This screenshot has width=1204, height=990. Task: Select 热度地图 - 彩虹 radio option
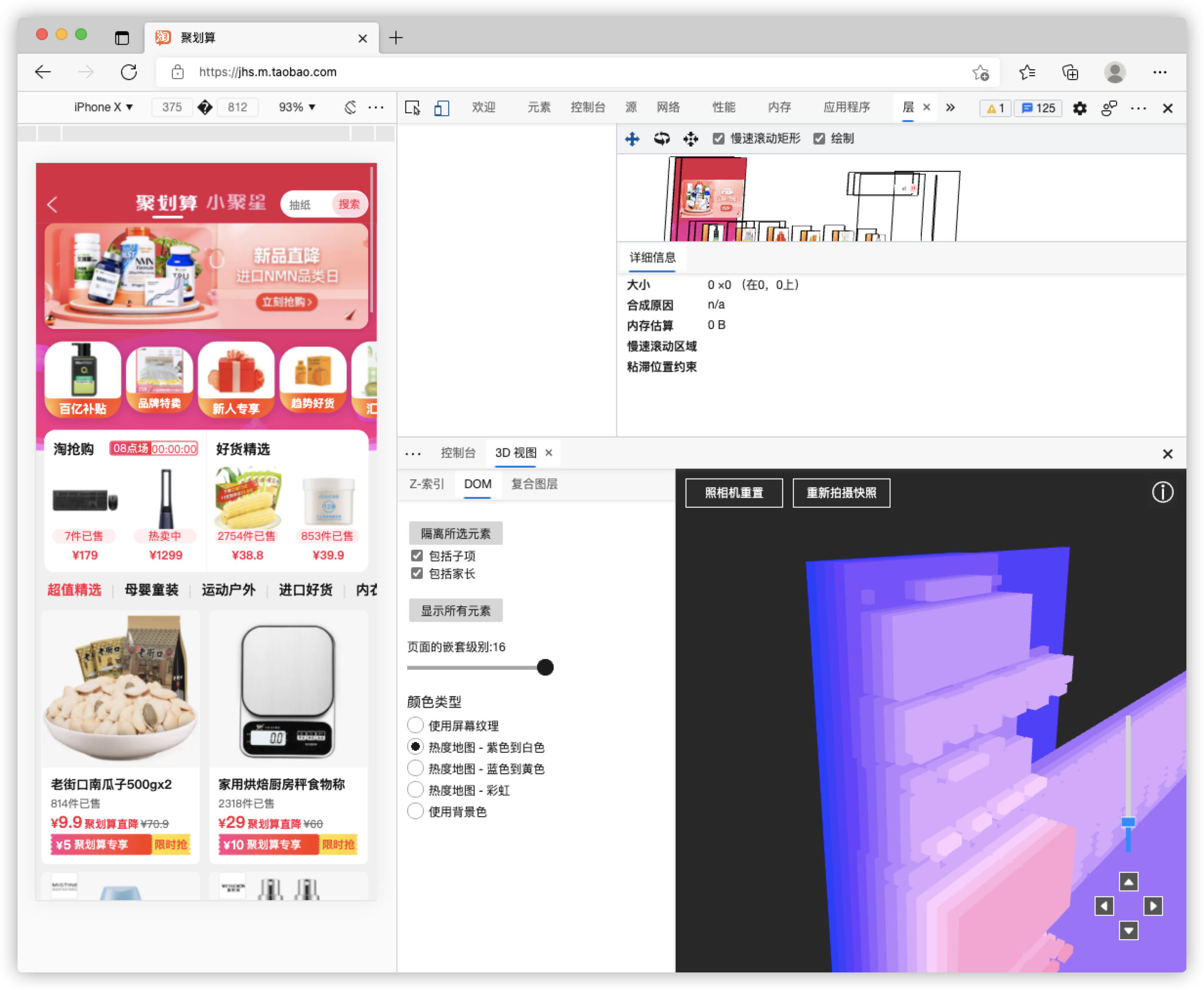point(415,790)
